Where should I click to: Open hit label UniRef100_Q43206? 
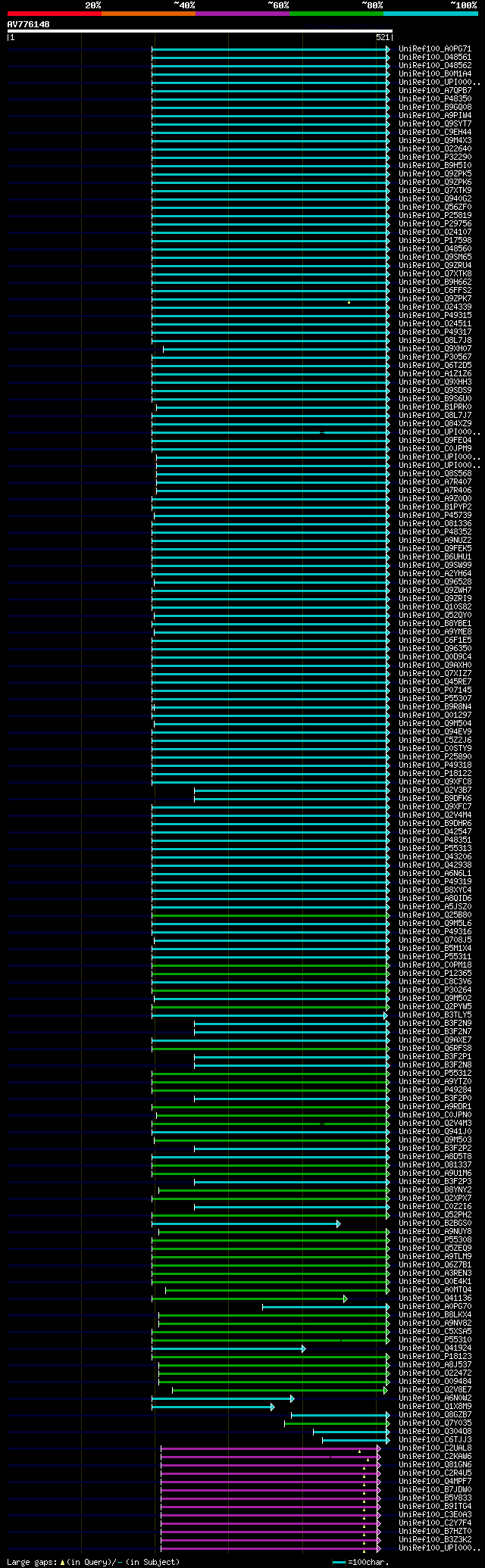click(435, 856)
